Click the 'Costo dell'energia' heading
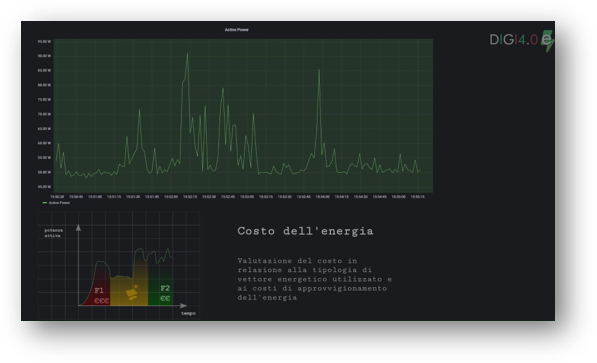The width and height of the screenshot is (597, 363). (x=305, y=231)
